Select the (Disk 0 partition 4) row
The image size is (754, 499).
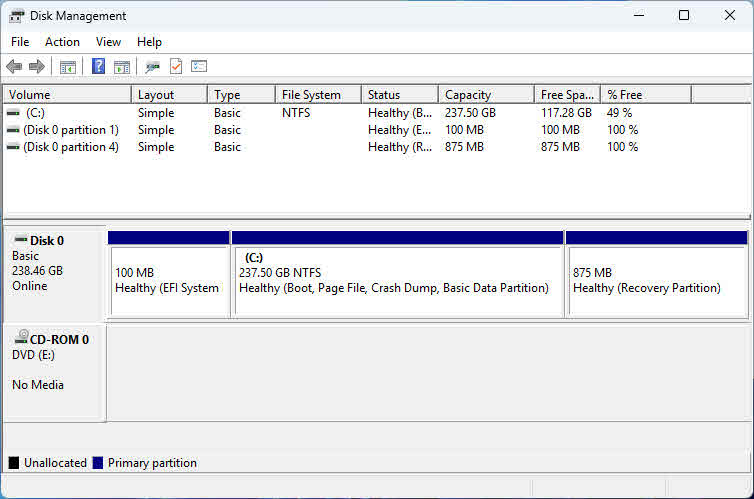pyautogui.click(x=71, y=147)
